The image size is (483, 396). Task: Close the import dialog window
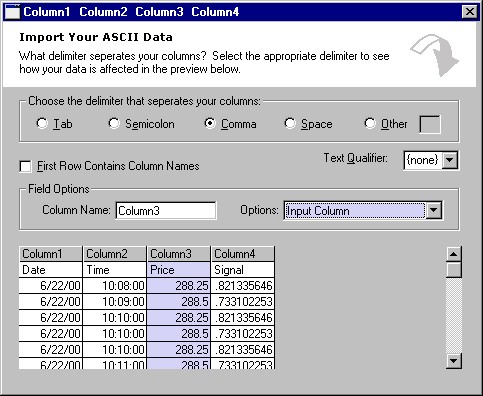[x=469, y=12]
